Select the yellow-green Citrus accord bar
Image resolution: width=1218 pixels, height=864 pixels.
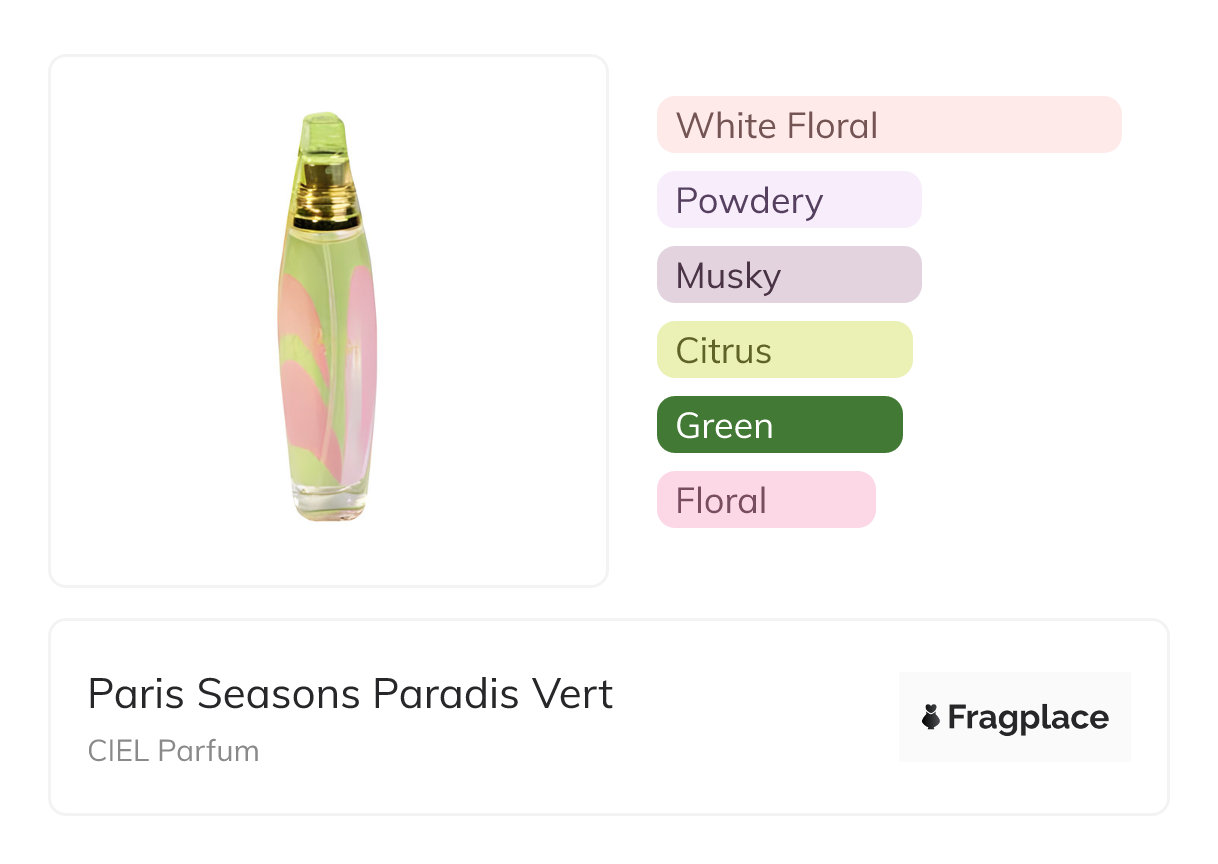coord(784,350)
